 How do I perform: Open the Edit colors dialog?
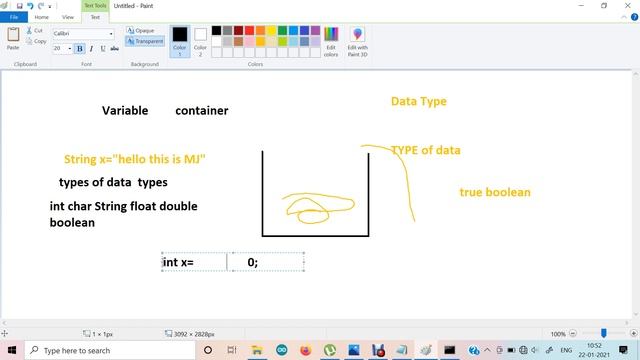point(331,41)
